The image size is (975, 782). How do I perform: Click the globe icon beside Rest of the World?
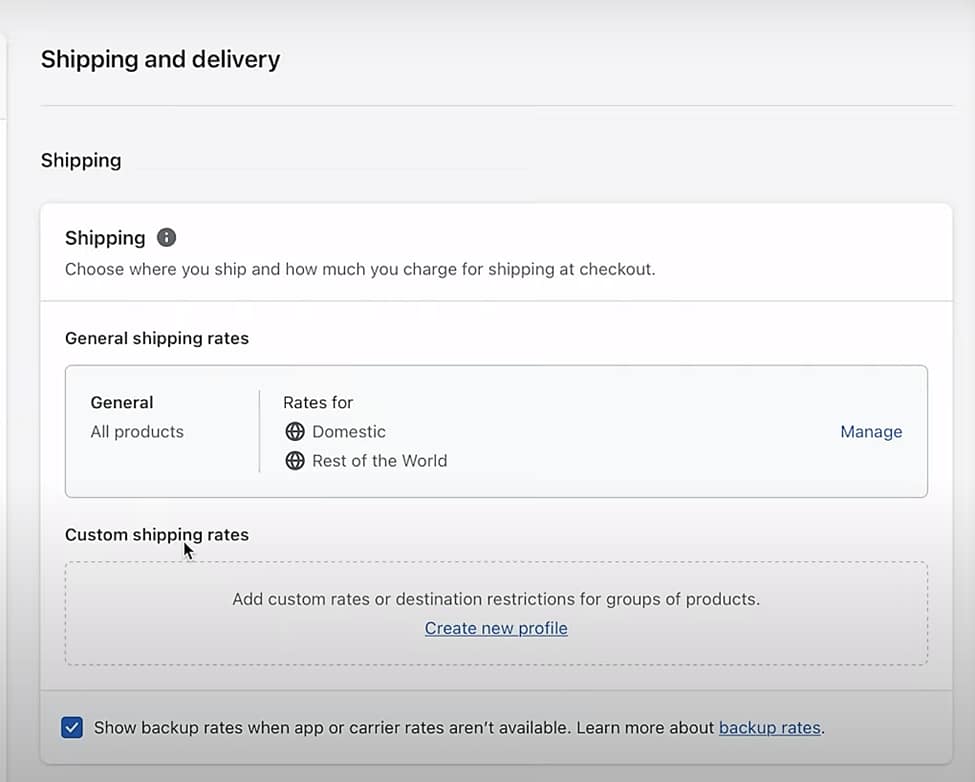tap(295, 461)
